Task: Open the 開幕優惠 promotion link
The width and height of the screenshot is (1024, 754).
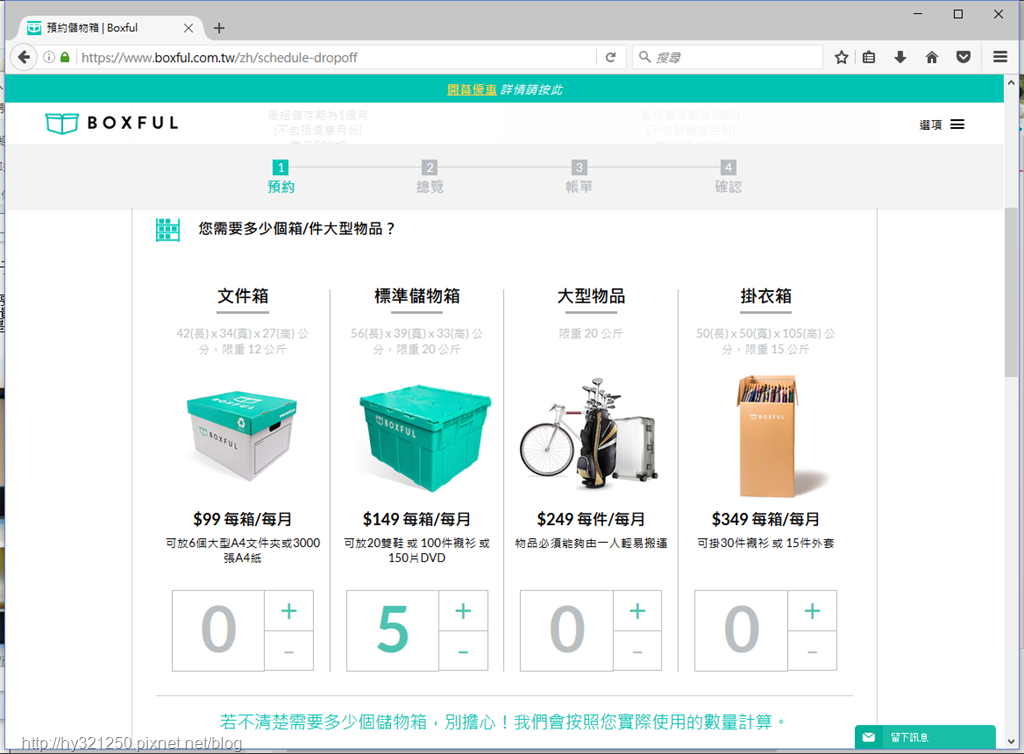Action: pyautogui.click(x=472, y=90)
